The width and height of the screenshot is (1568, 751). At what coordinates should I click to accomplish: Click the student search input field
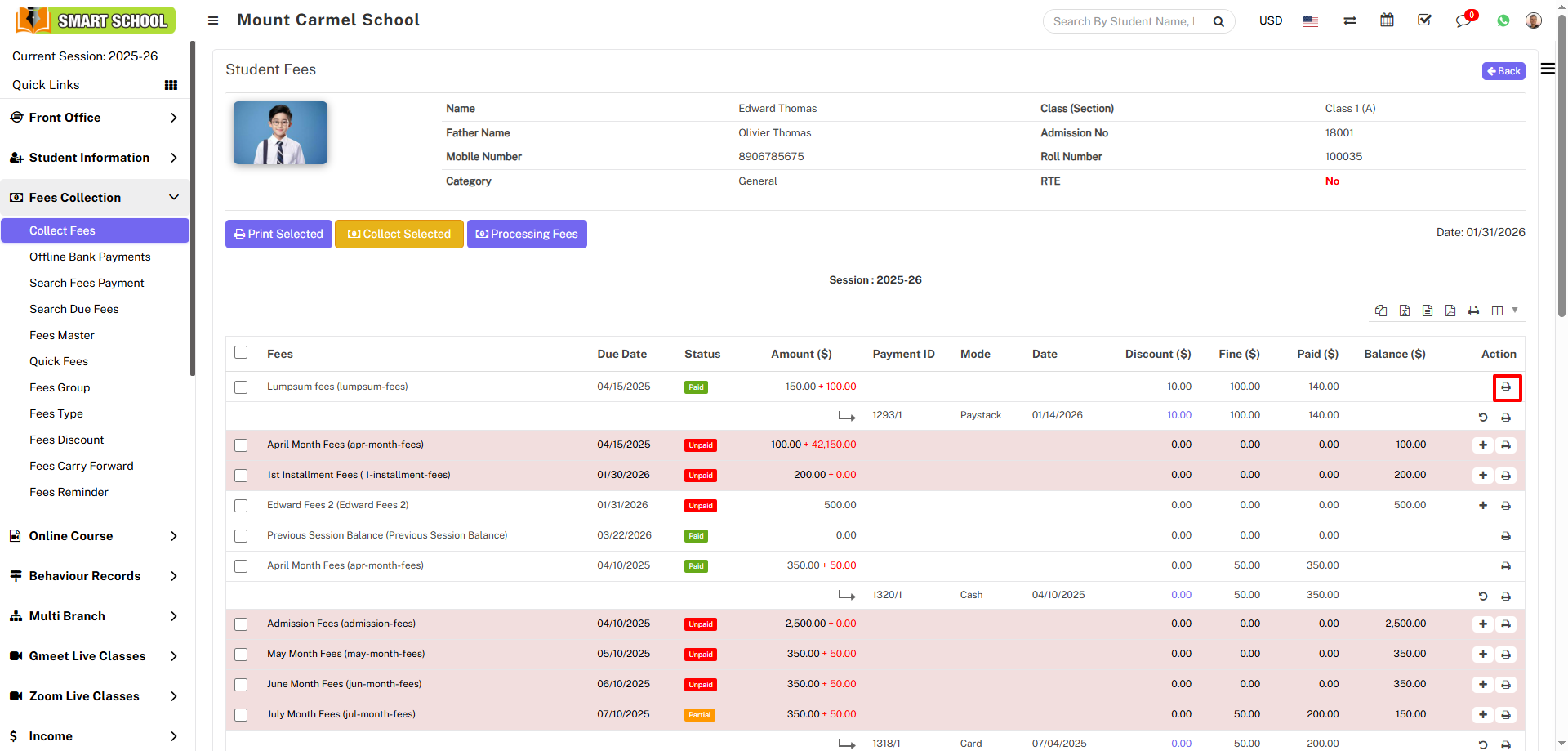pos(1124,21)
